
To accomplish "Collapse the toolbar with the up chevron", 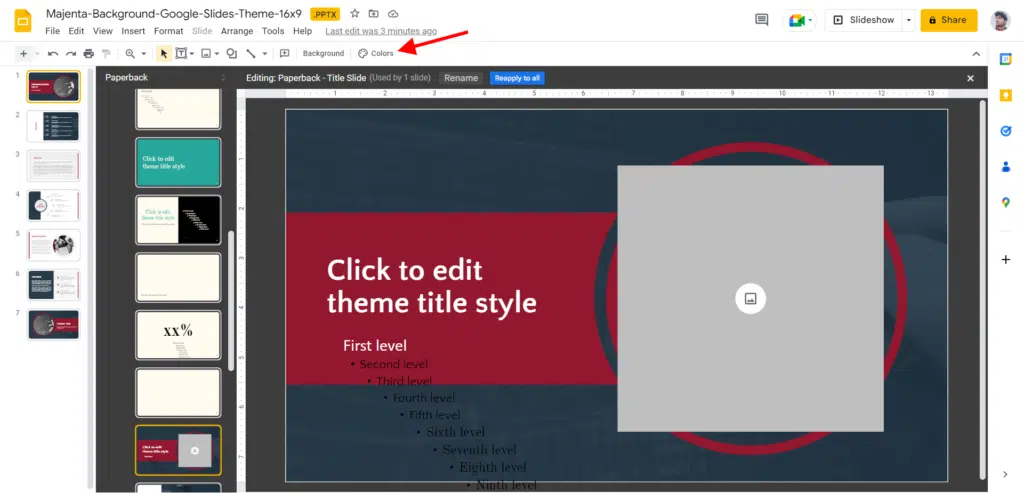I will click(x=977, y=53).
